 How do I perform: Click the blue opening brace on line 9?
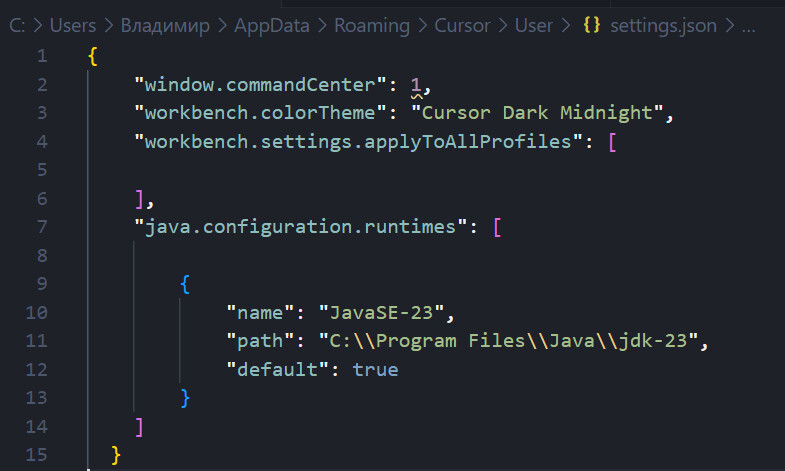pyautogui.click(x=185, y=284)
